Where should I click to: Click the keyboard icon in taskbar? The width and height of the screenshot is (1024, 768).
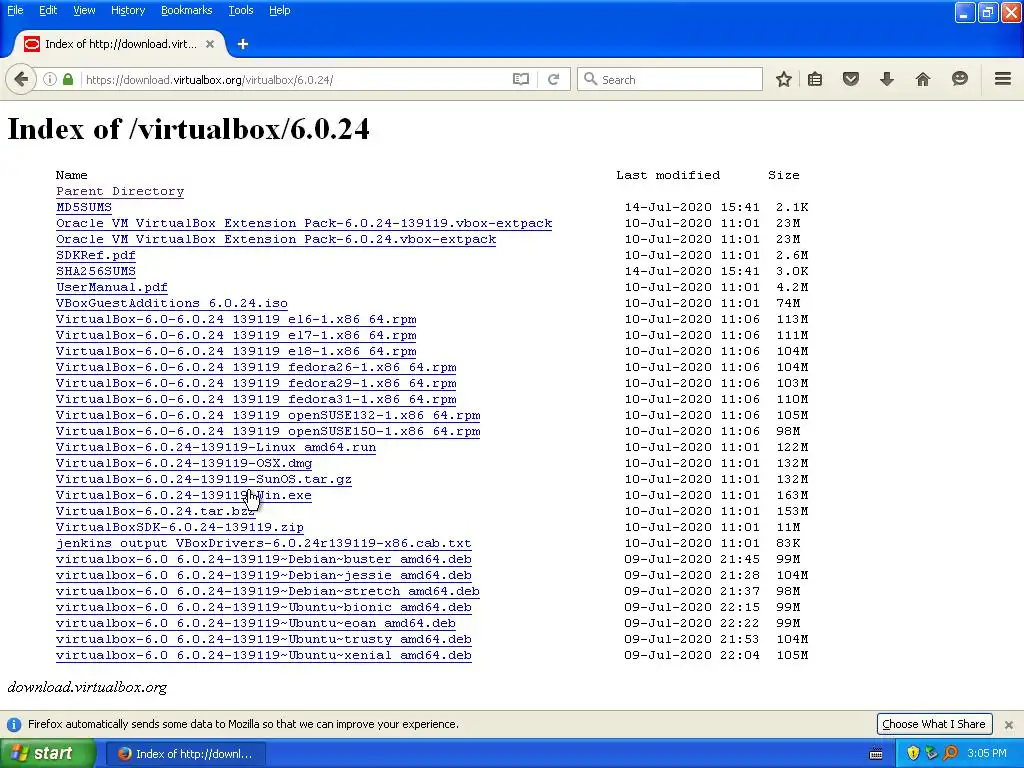tap(876, 754)
